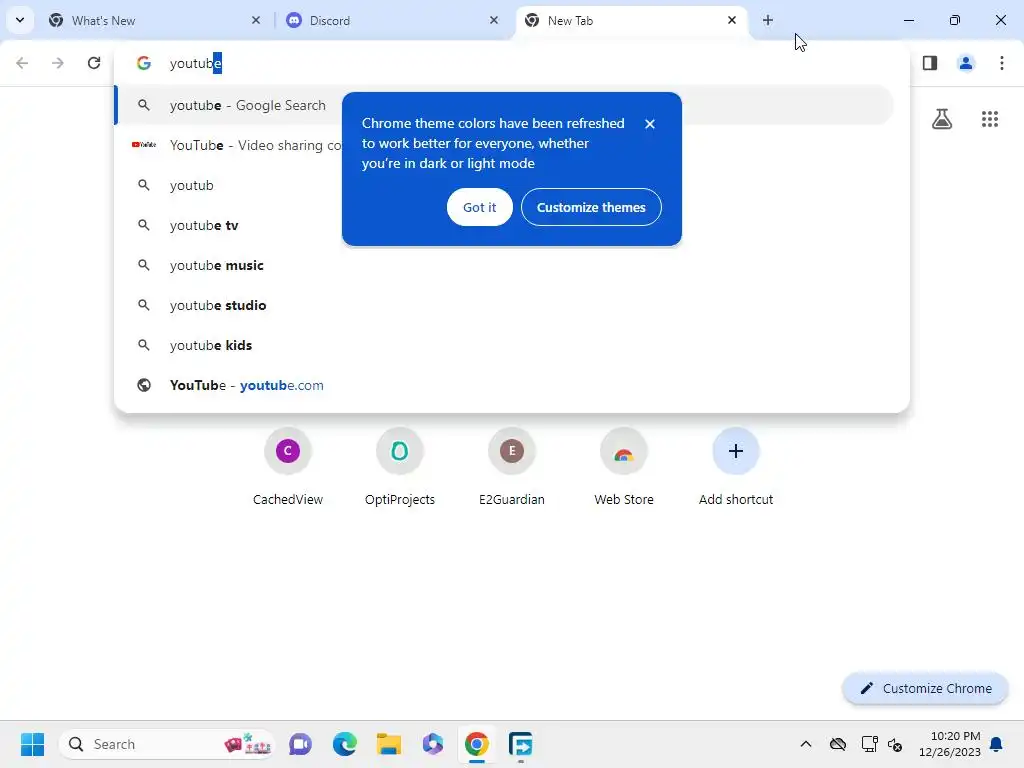Viewport: 1024px width, 768px height.
Task: Select the 'youtube studio' suggestion
Action: click(504, 305)
